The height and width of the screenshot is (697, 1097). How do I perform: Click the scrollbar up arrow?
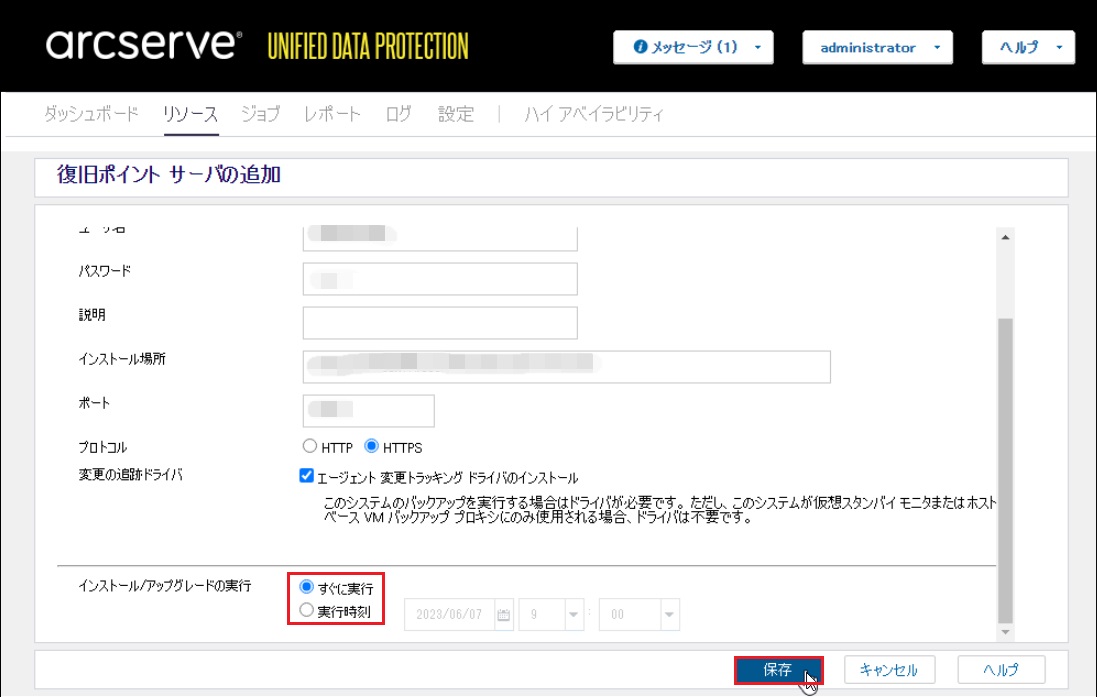pyautogui.click(x=1005, y=237)
